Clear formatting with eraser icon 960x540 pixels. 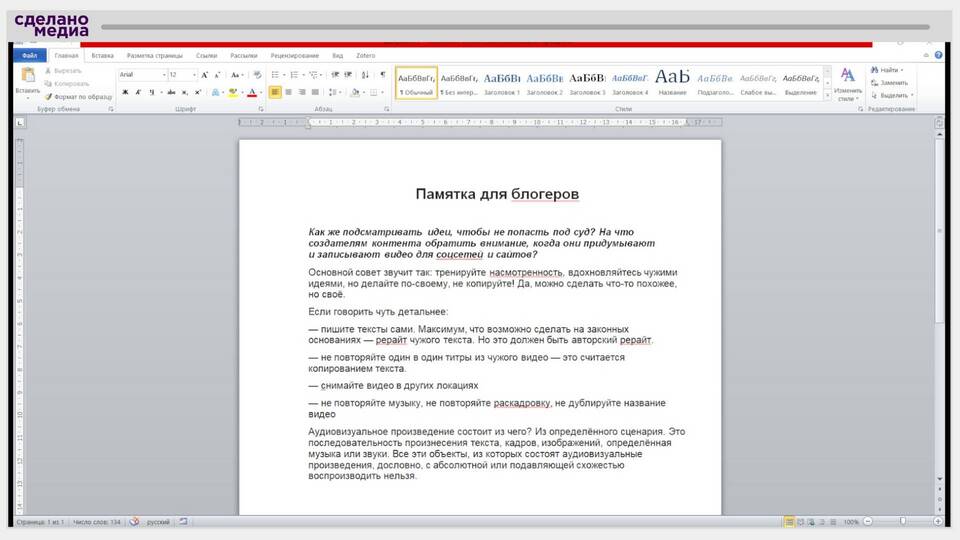tap(257, 75)
